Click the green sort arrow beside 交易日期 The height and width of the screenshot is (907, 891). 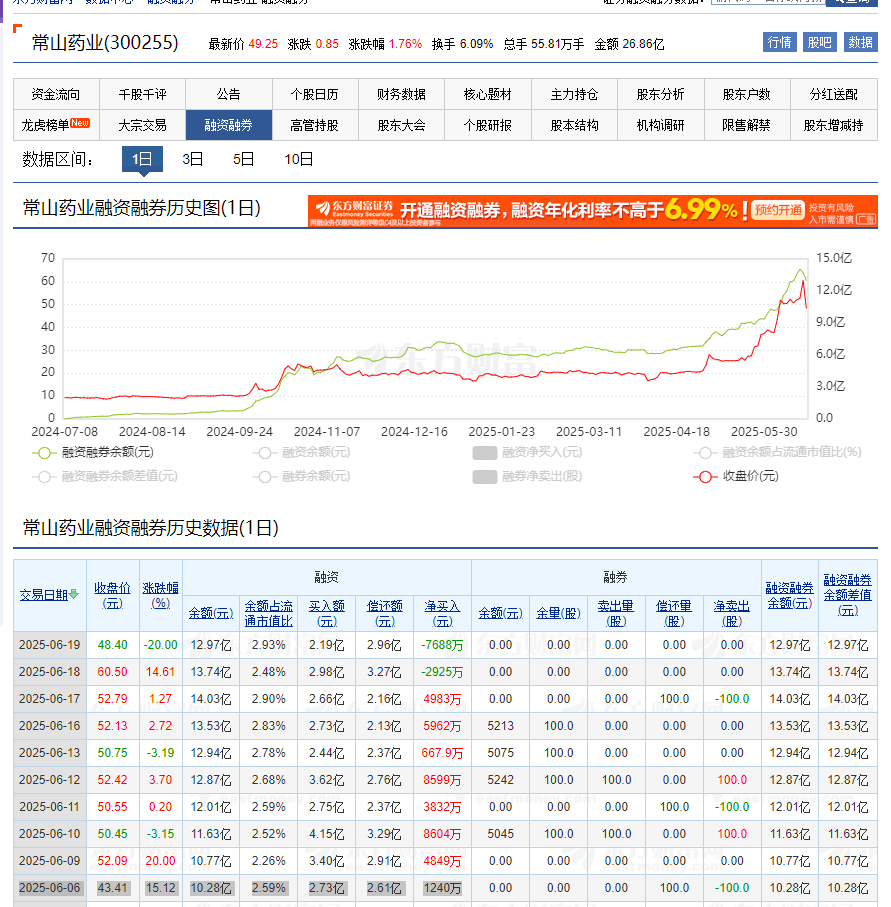[x=73, y=594]
